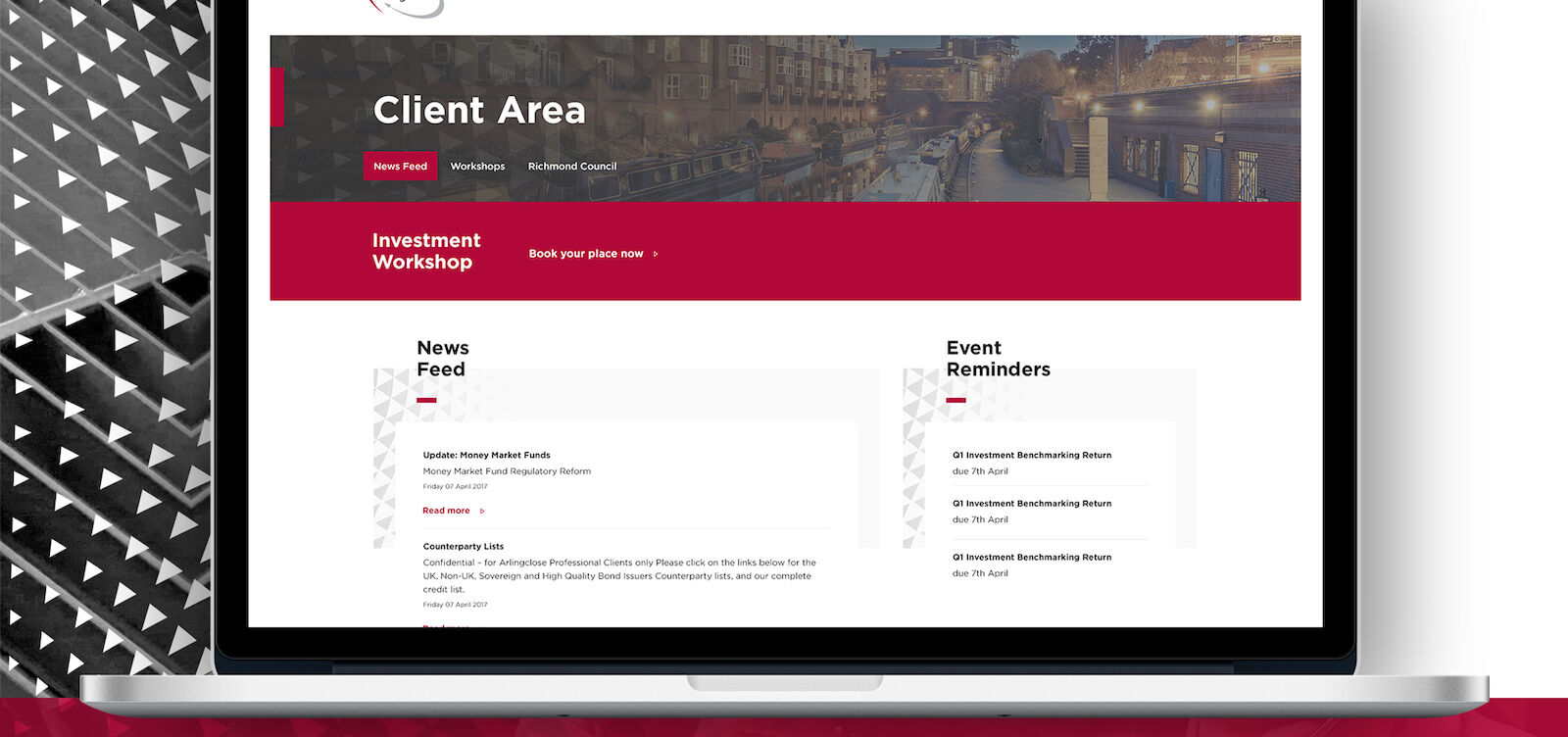Select the third Q1 Investment Benchmarking Return reminder
The image size is (1568, 737).
(1032, 558)
